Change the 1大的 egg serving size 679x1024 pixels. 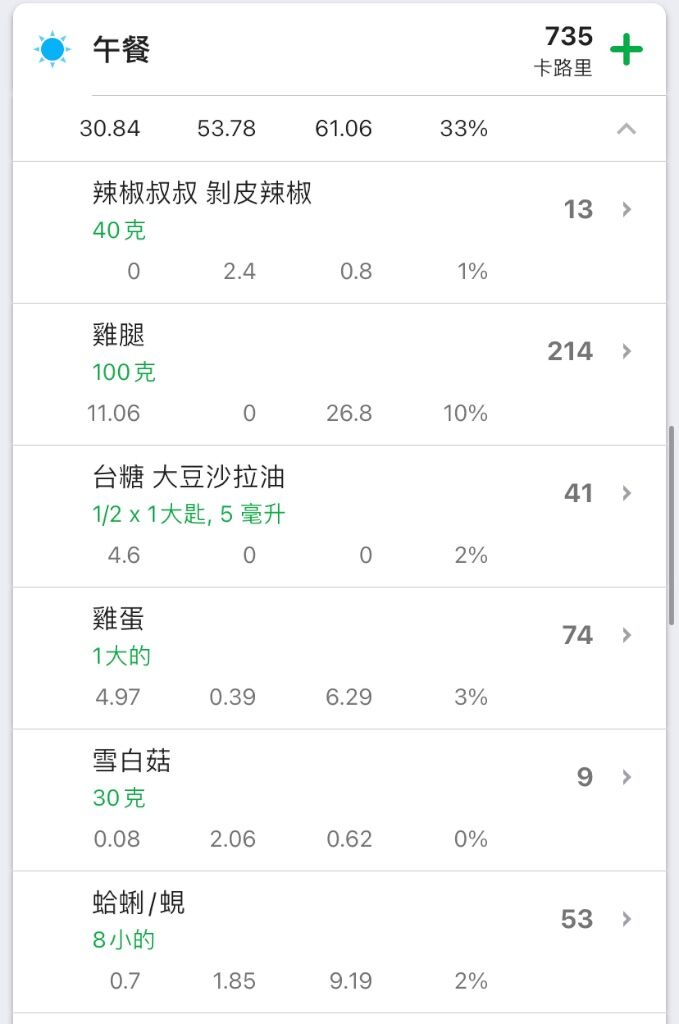[121, 656]
